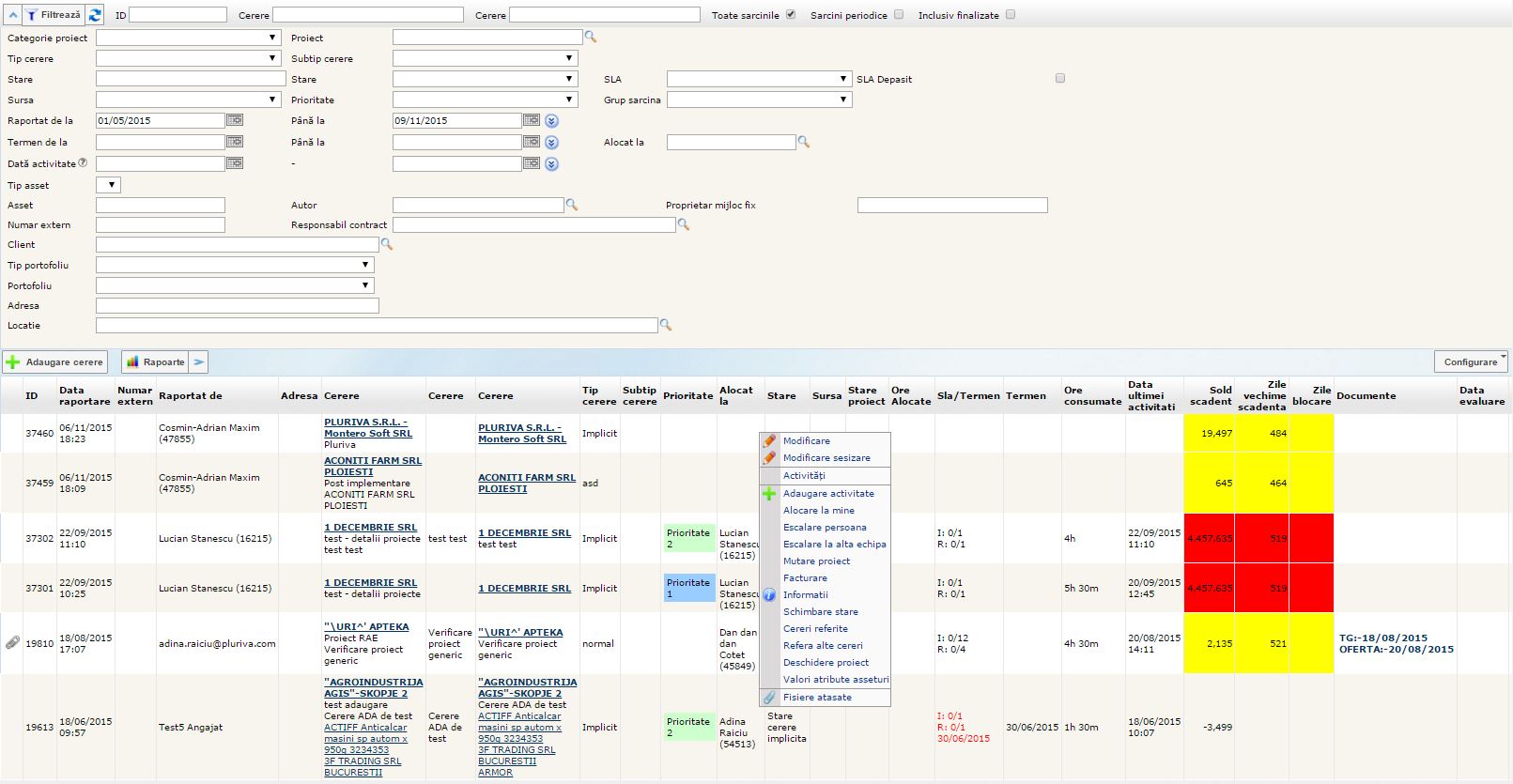Click the attachment paperclip on row 19810
This screenshot has height=784, width=1513.
pyautogui.click(x=12, y=643)
